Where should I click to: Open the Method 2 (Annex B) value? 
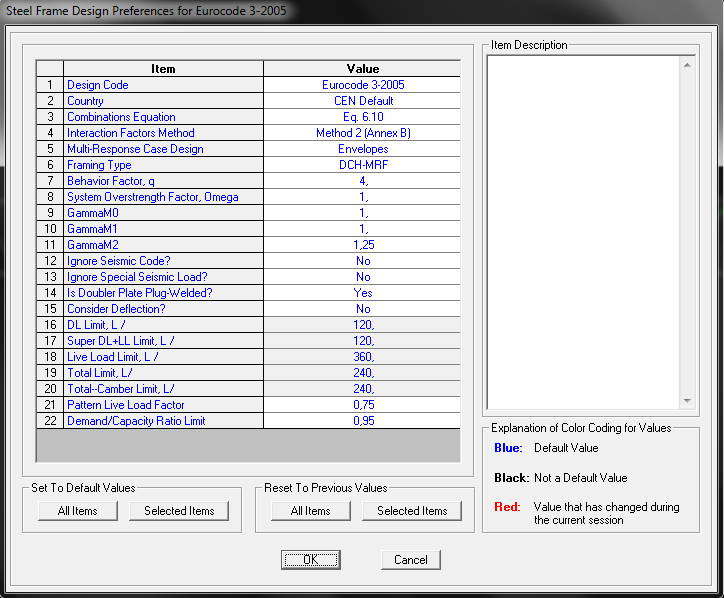coord(362,133)
